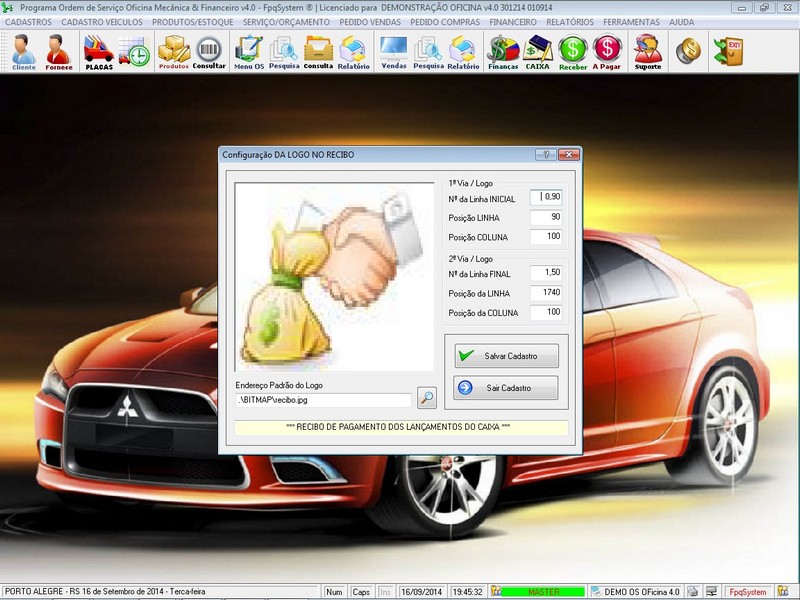Screen dimensions: 800x600
Task: Open the service order Consulta icon
Action: click(318, 52)
